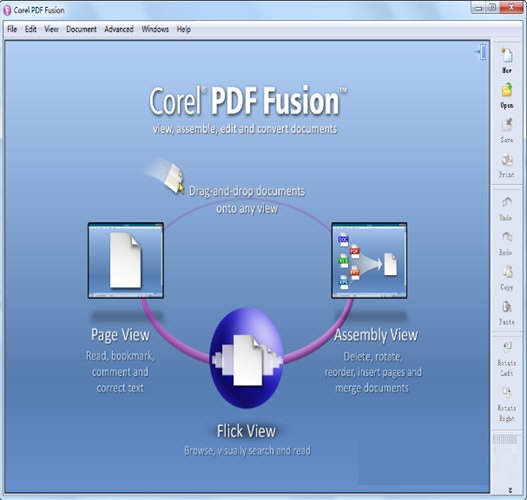The height and width of the screenshot is (500, 527).
Task: Click the Save toolbar icon
Action: click(x=507, y=125)
